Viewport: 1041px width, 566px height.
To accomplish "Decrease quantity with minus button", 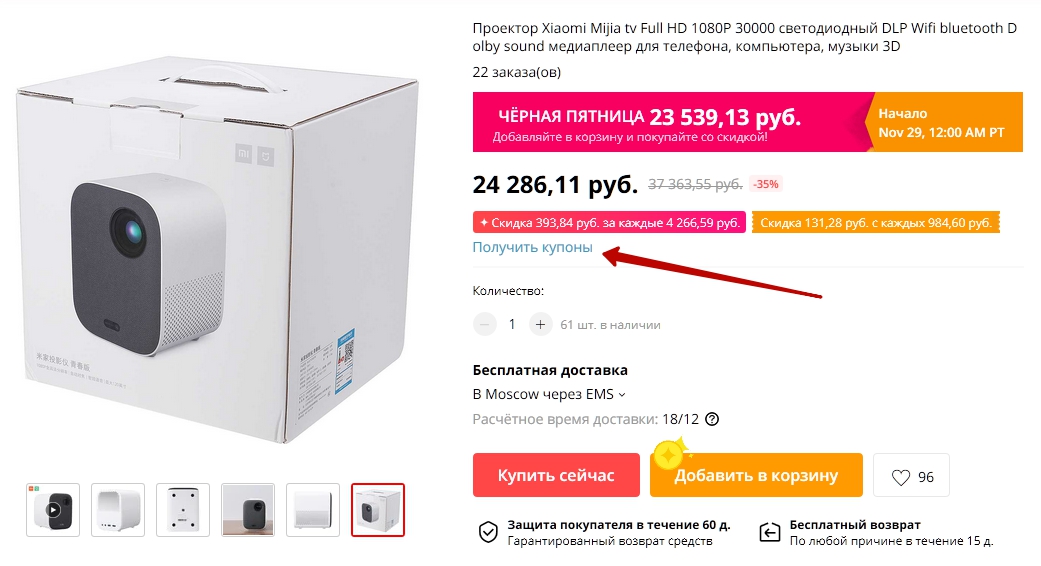I will 485,324.
